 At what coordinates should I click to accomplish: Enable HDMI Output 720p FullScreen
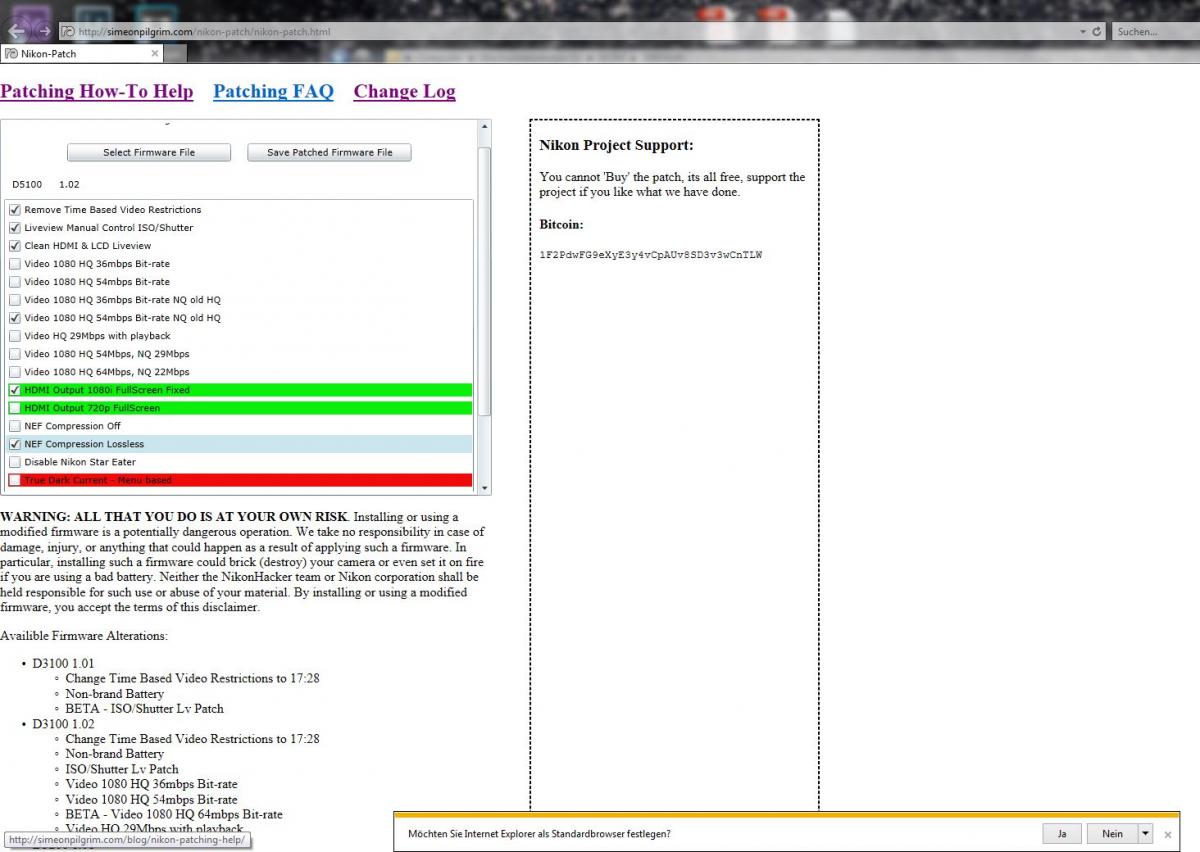(15, 408)
